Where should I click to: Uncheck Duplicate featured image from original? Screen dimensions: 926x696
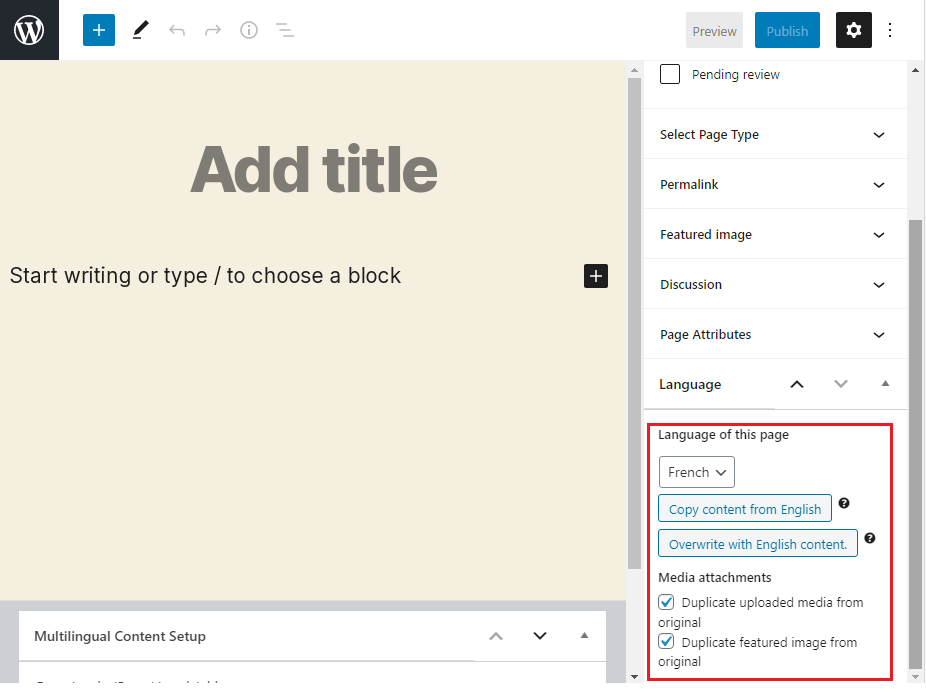click(x=667, y=643)
